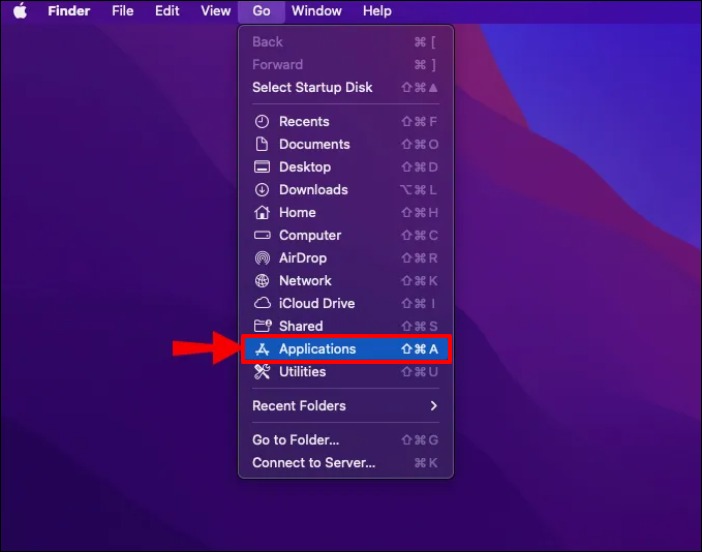This screenshot has height=552, width=702.
Task: Click the Applications A-shaped icon
Action: point(262,349)
